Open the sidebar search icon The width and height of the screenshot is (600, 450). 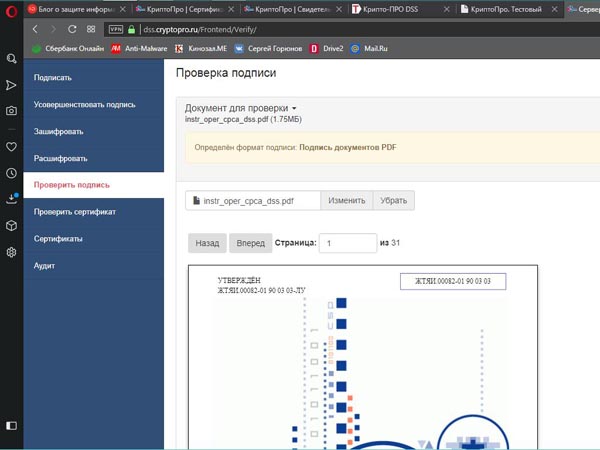click(x=11, y=59)
